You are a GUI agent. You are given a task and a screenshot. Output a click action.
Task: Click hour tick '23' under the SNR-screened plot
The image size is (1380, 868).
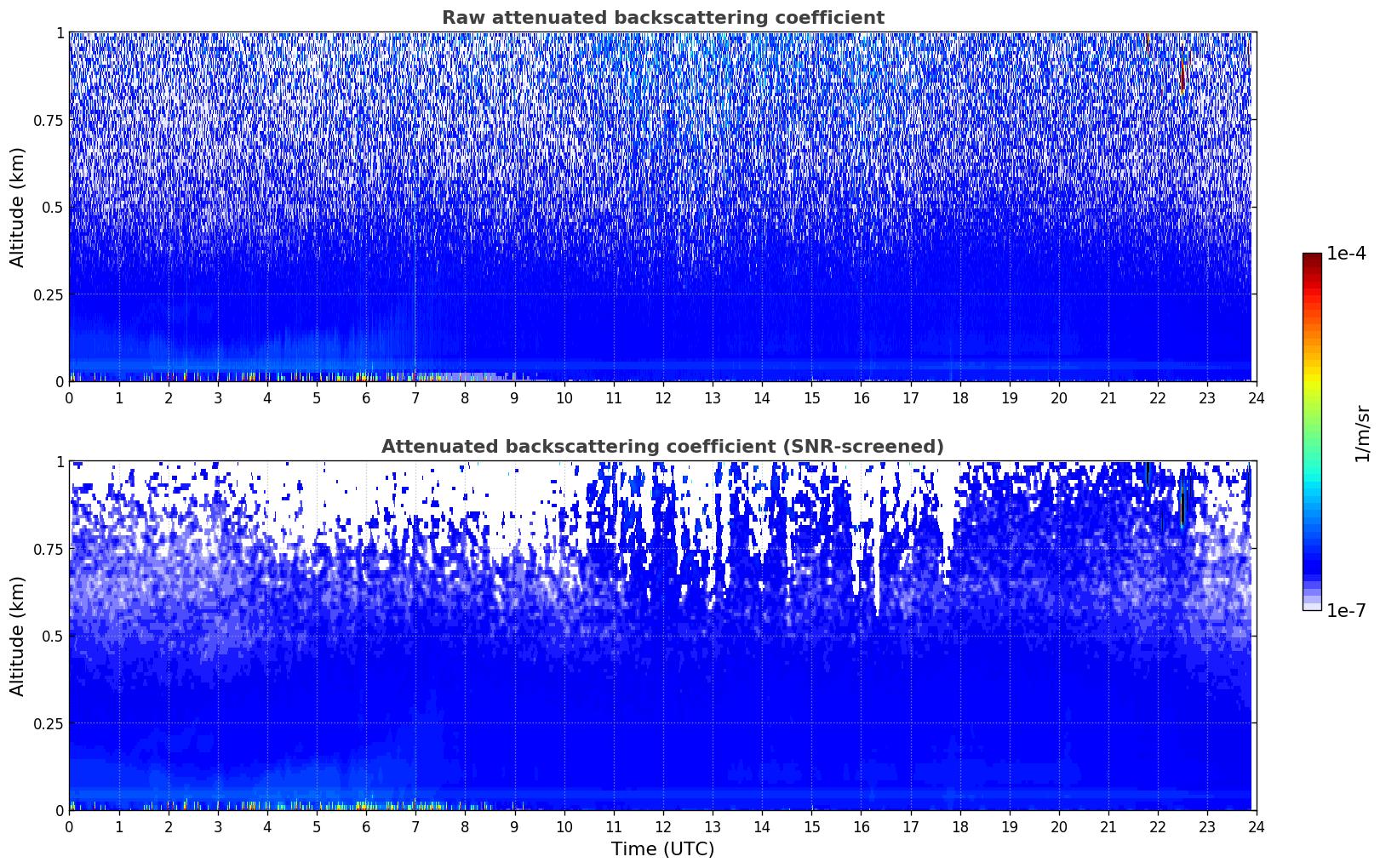(1207, 826)
